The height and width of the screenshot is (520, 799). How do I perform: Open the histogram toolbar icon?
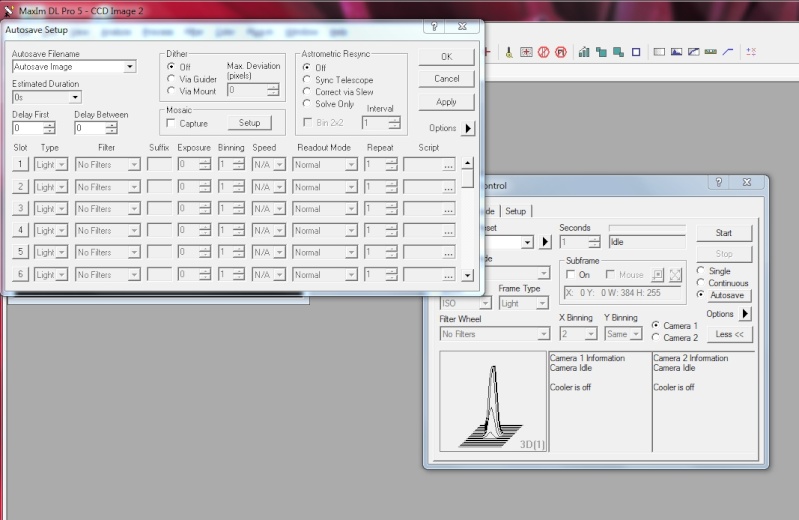(x=676, y=52)
